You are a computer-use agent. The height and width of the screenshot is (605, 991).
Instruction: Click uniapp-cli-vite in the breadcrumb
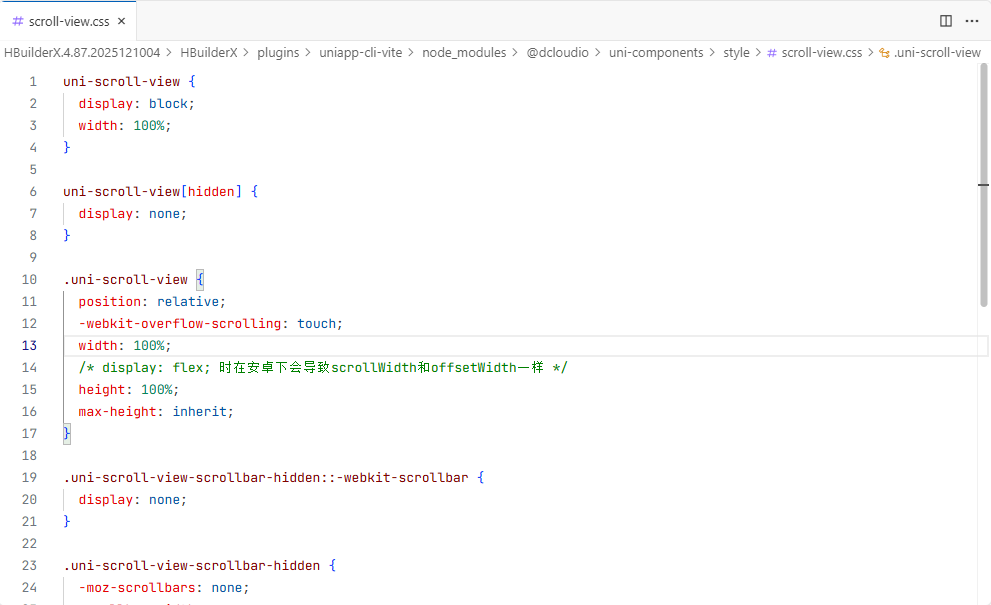360,52
